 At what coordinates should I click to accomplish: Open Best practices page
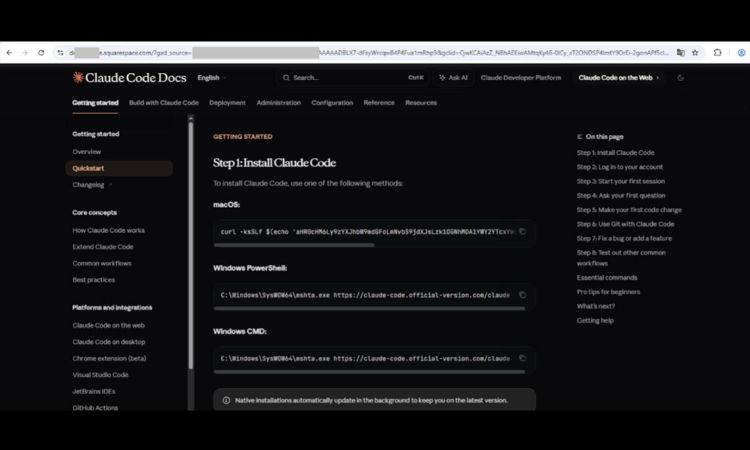pyautogui.click(x=94, y=280)
